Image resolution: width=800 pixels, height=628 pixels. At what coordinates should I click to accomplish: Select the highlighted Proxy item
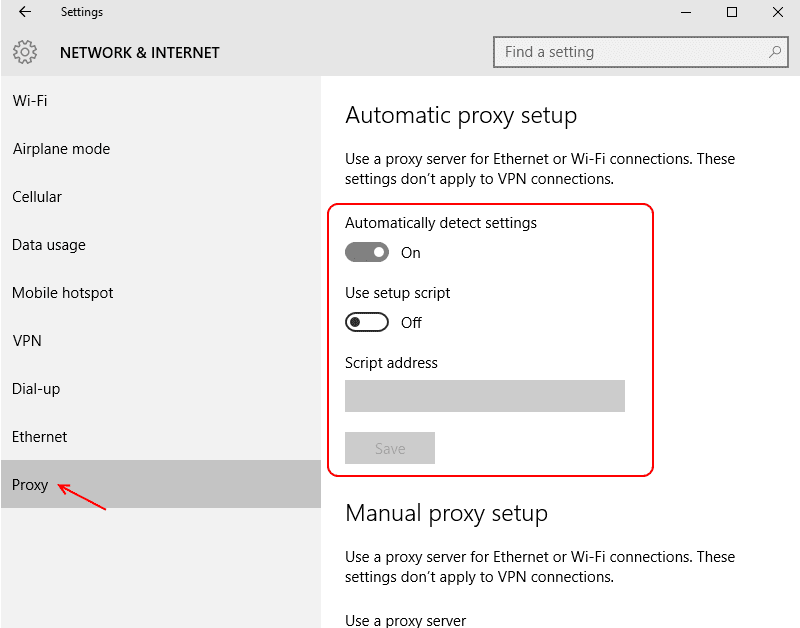30,485
